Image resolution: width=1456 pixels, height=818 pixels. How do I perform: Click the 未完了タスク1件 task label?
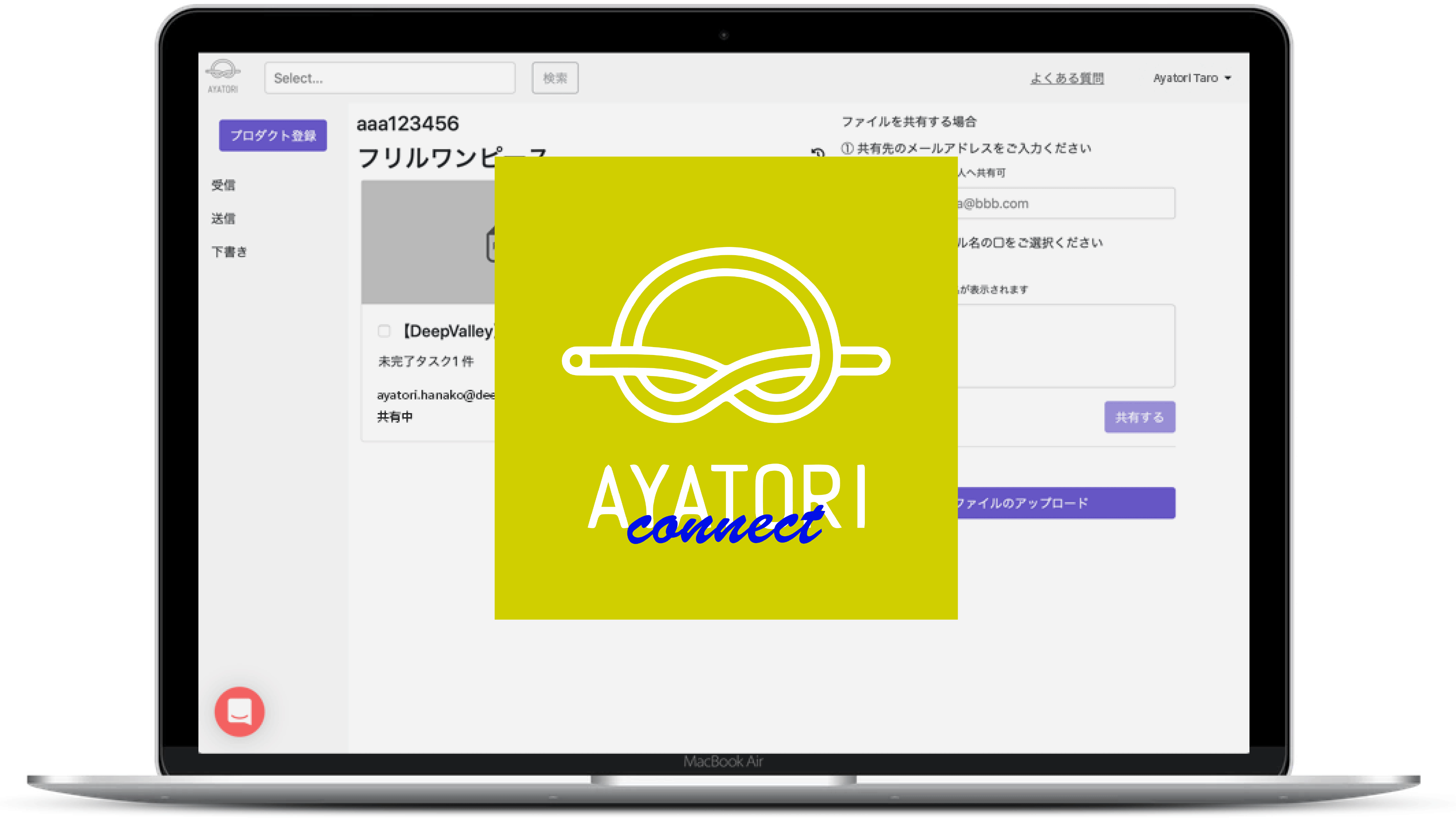tap(426, 361)
